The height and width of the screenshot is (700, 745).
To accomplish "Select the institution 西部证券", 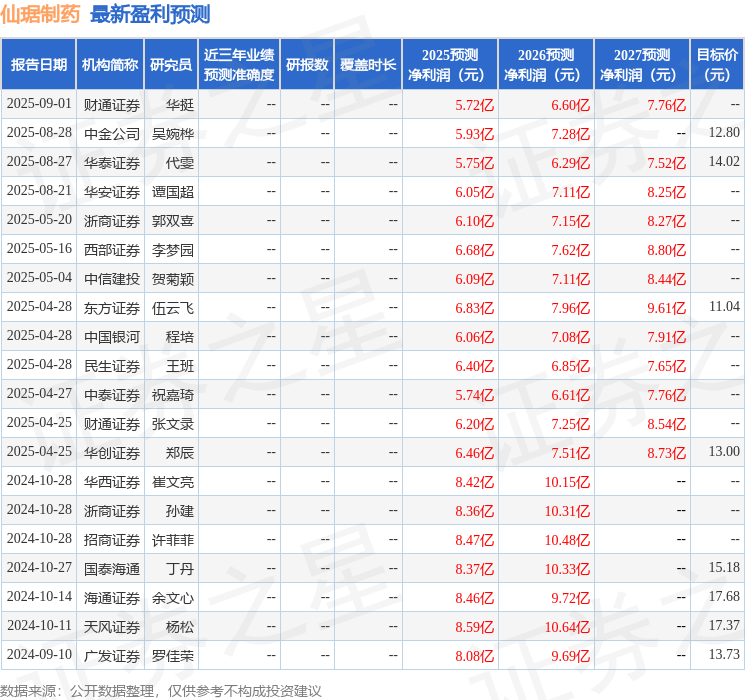I will (x=112, y=249).
